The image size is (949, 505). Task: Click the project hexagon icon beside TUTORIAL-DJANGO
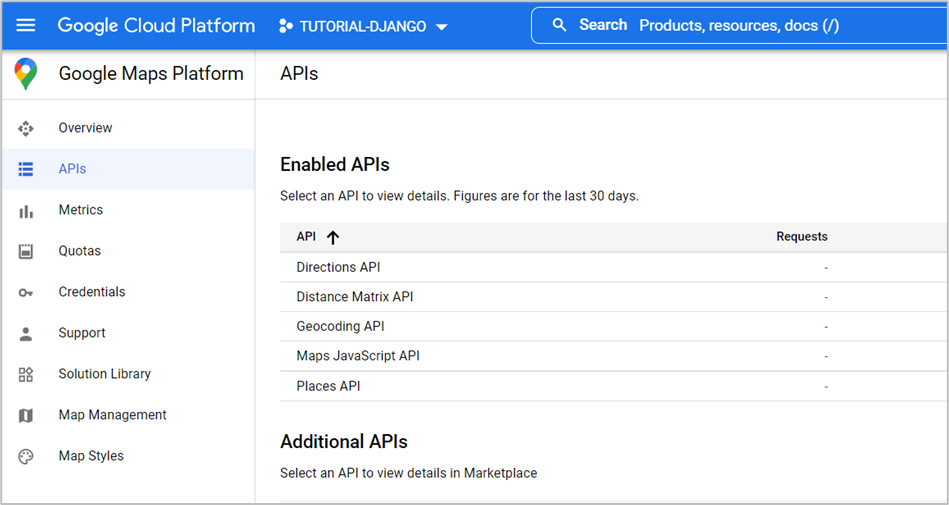286,26
